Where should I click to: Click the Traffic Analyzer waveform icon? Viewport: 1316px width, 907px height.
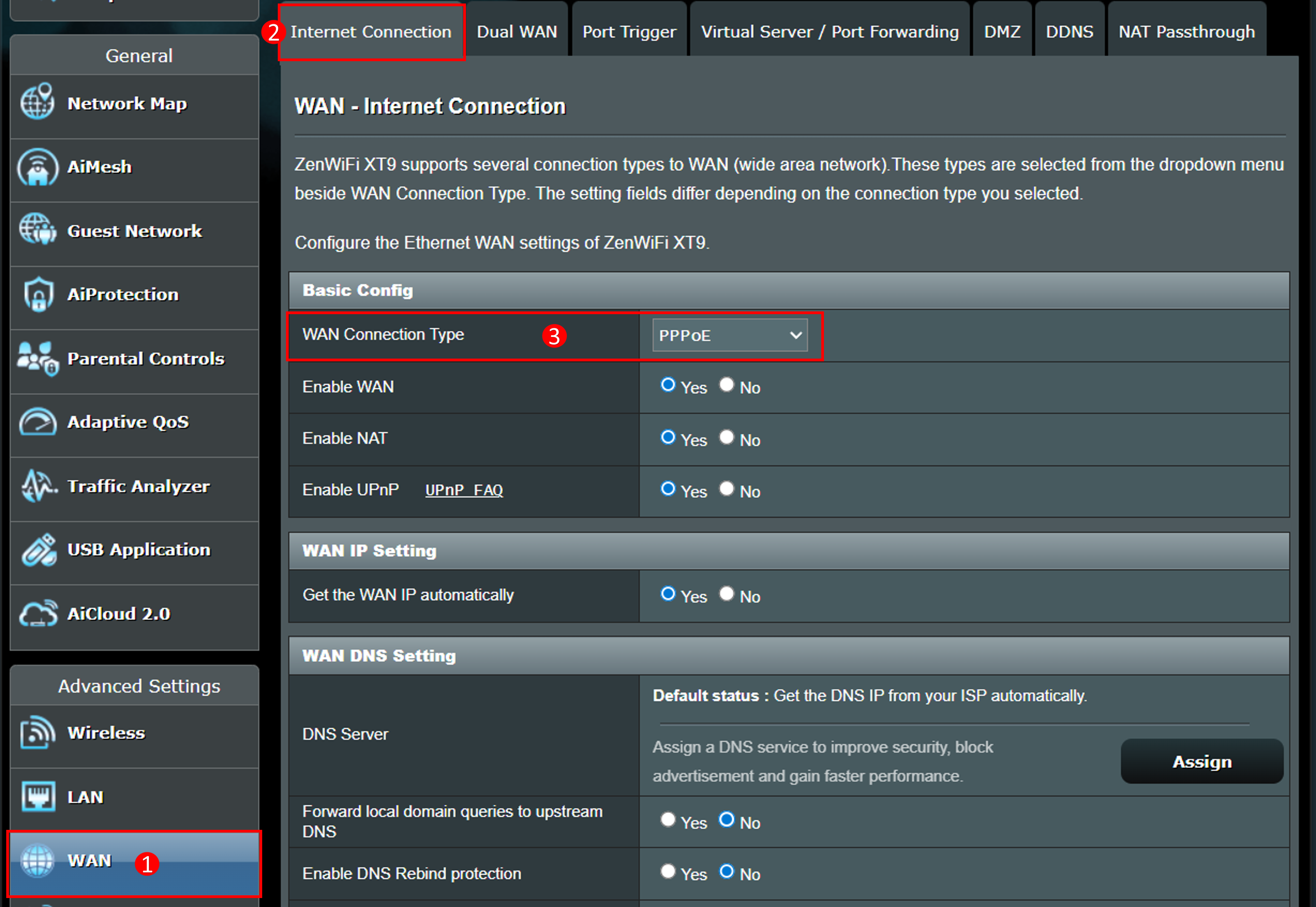click(37, 486)
